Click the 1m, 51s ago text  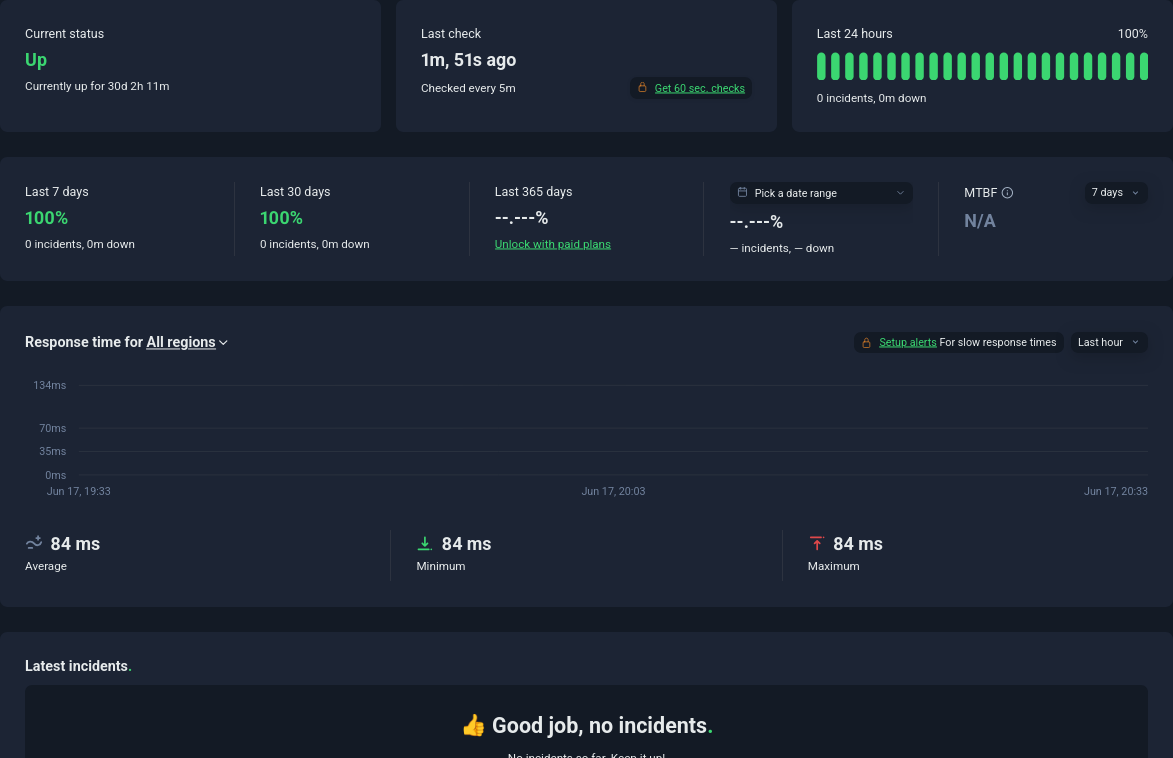[x=468, y=60]
